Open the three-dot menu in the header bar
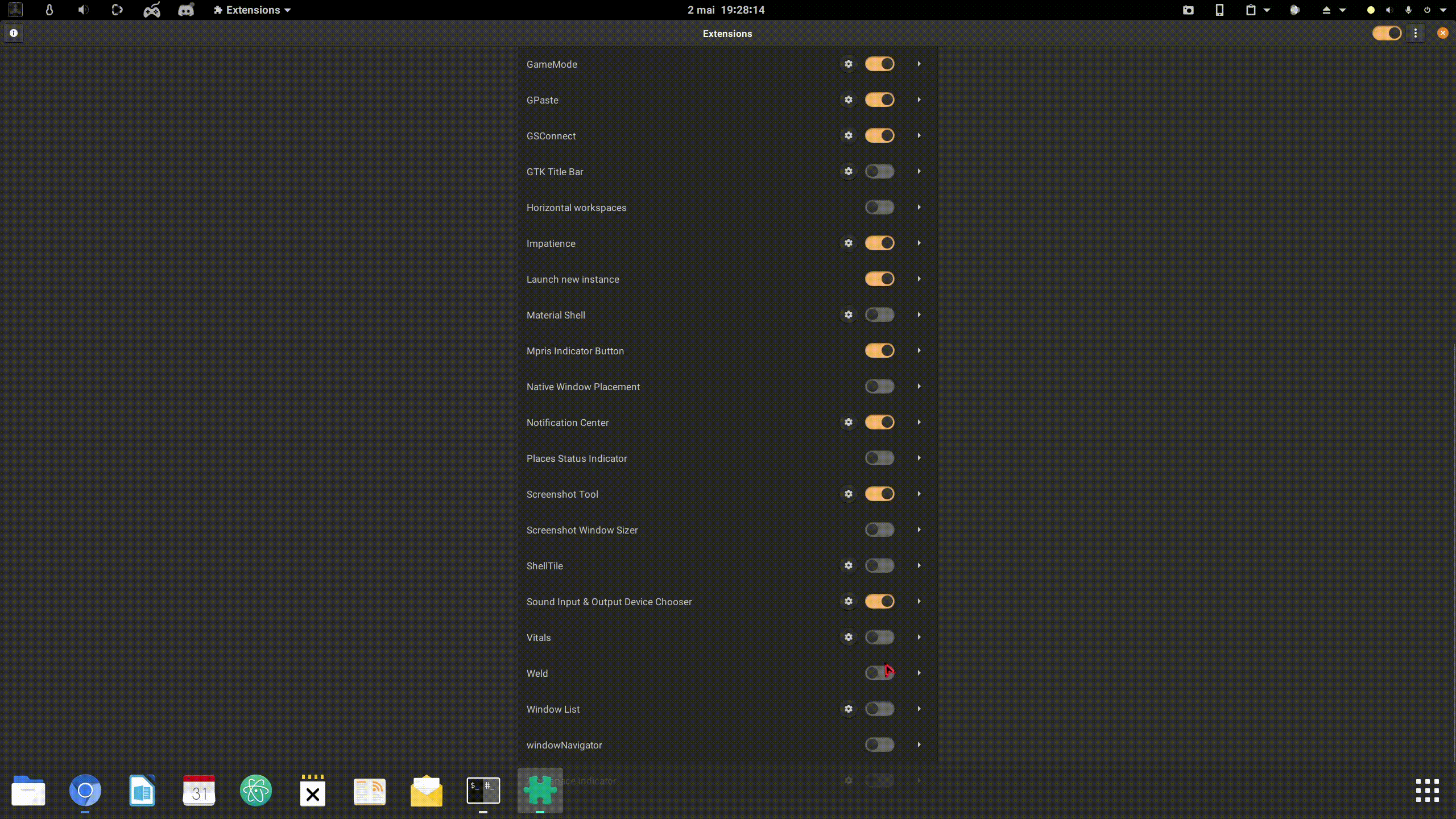Viewport: 1456px width, 819px height. click(1416, 32)
